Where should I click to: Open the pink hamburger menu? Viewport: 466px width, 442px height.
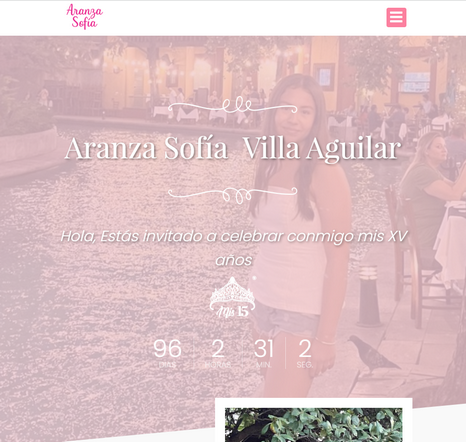click(x=396, y=17)
